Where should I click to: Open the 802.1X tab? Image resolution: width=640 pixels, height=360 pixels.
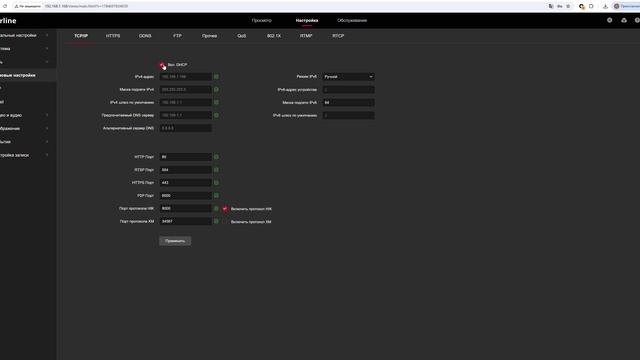274,36
